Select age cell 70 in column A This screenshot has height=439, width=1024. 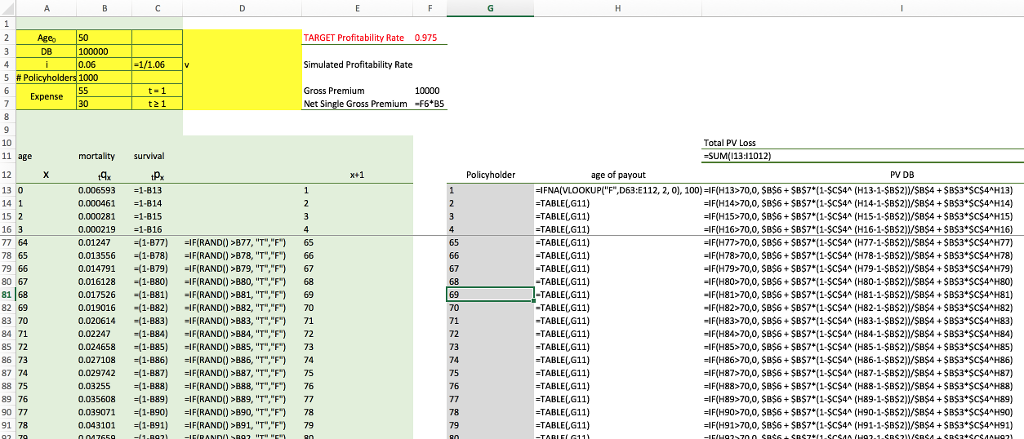46,320
